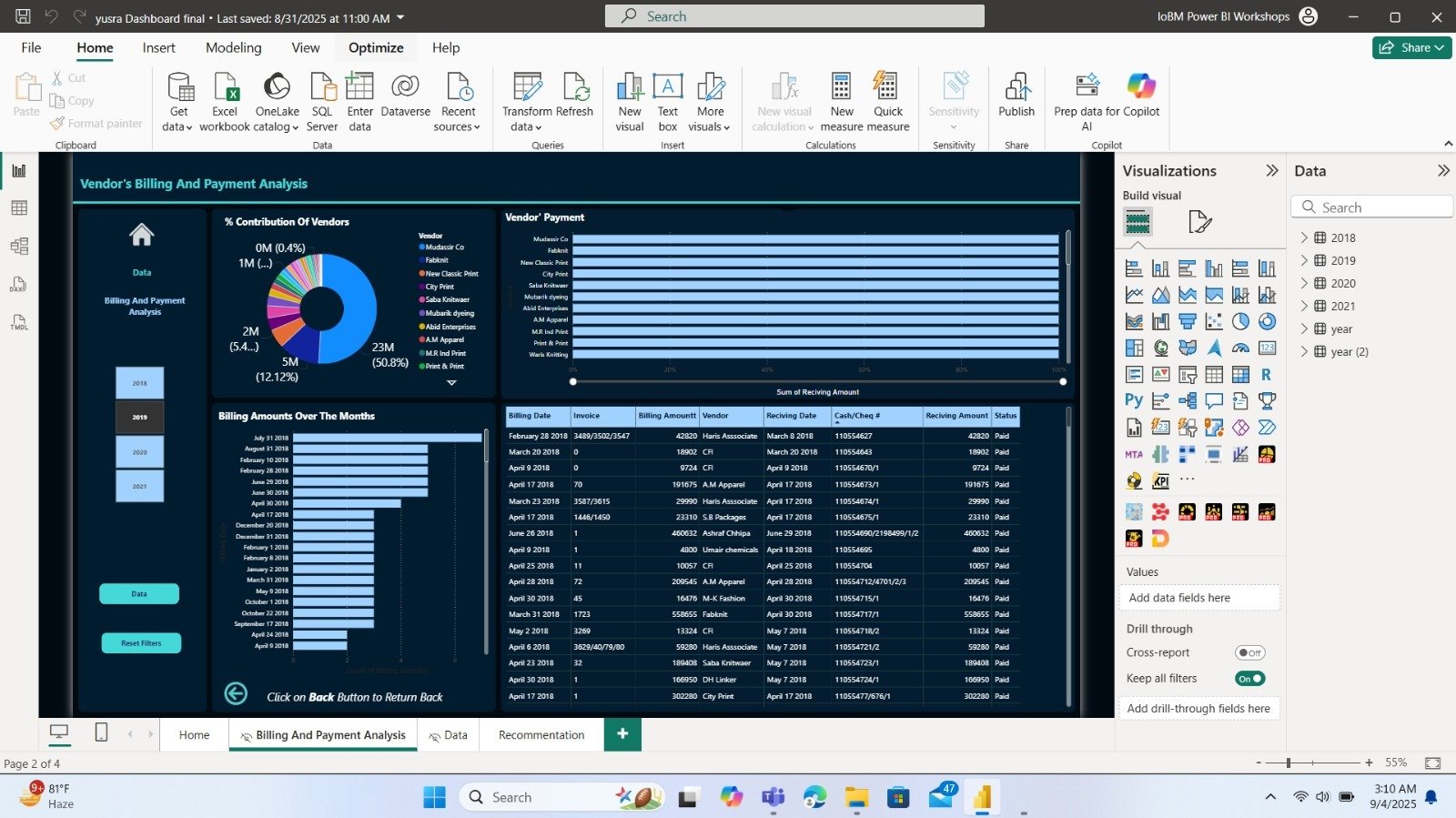Click the Quick measure icon
This screenshot has width=1456, height=818.
pos(887,88)
